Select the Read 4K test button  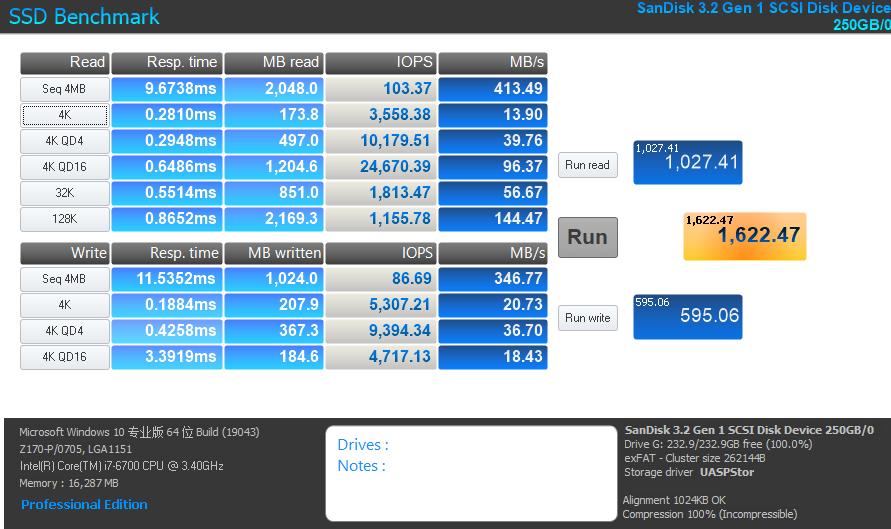[x=65, y=115]
